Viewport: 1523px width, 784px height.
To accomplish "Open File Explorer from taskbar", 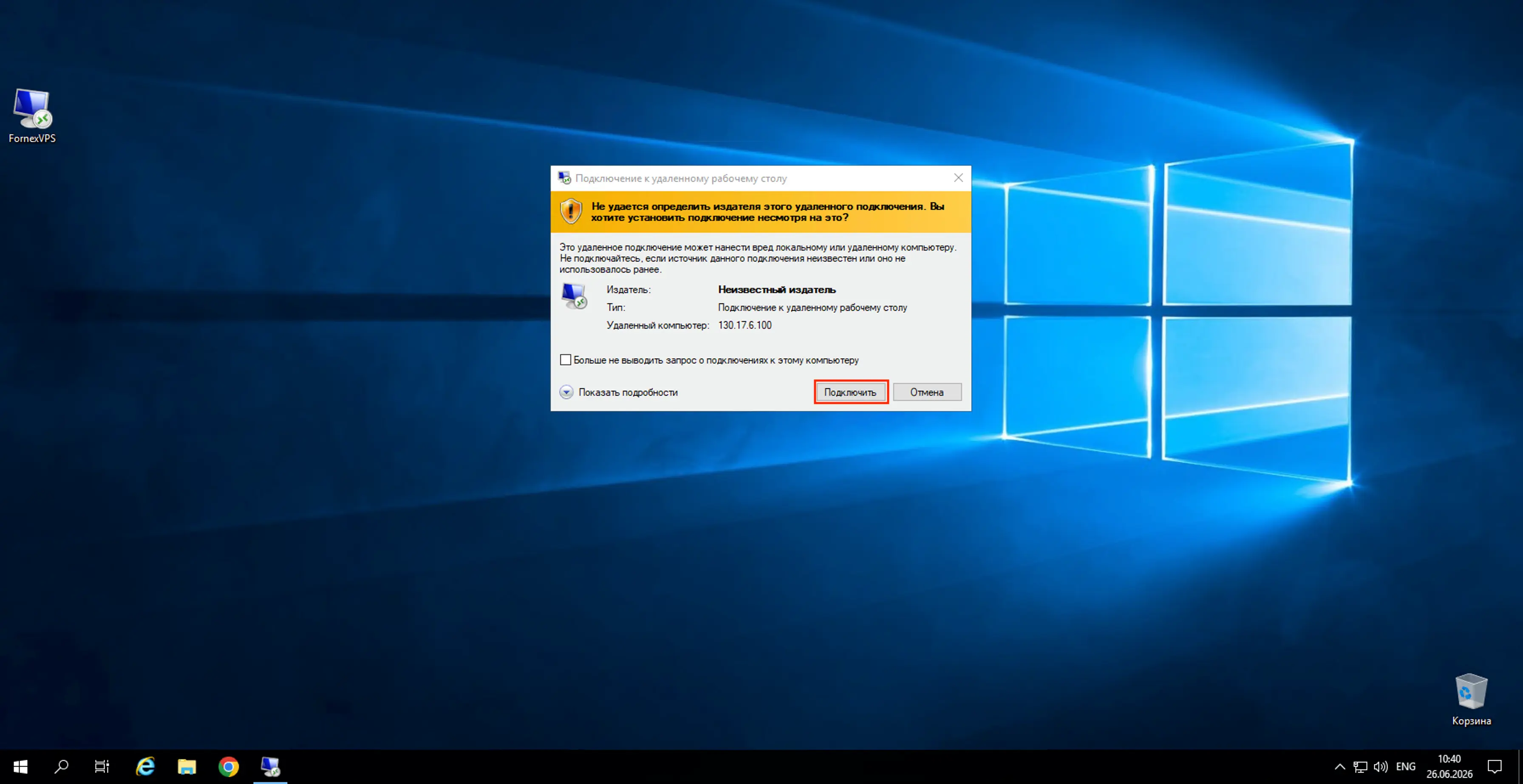I will pos(187,767).
